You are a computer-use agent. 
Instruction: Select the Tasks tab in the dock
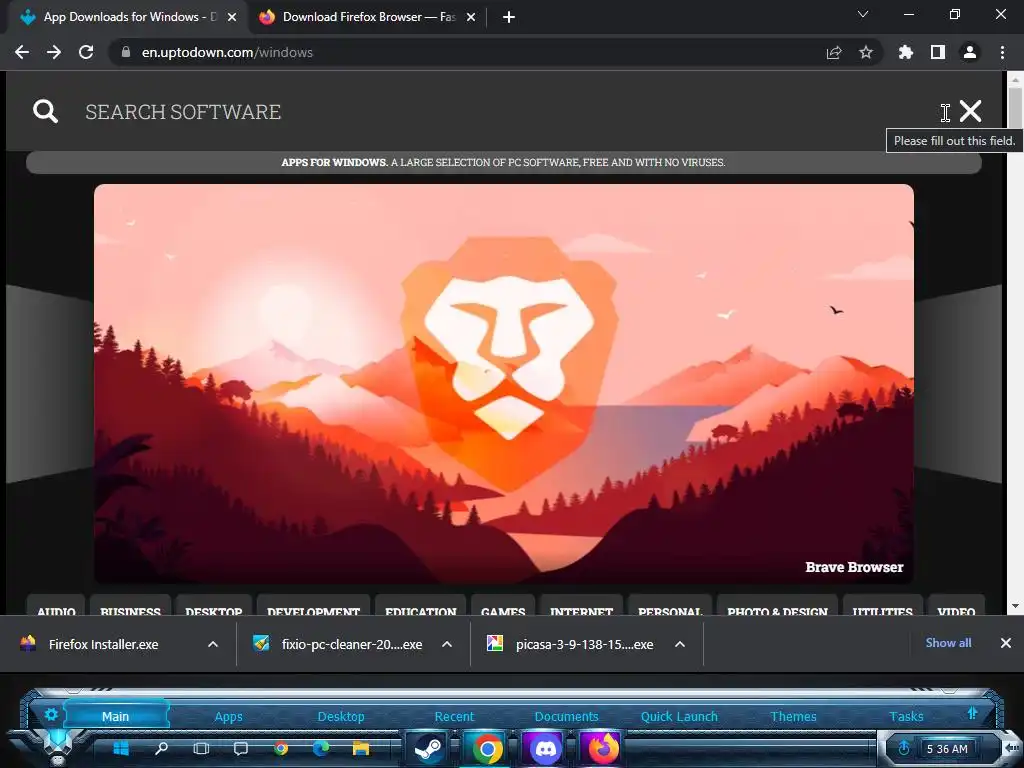[906, 716]
